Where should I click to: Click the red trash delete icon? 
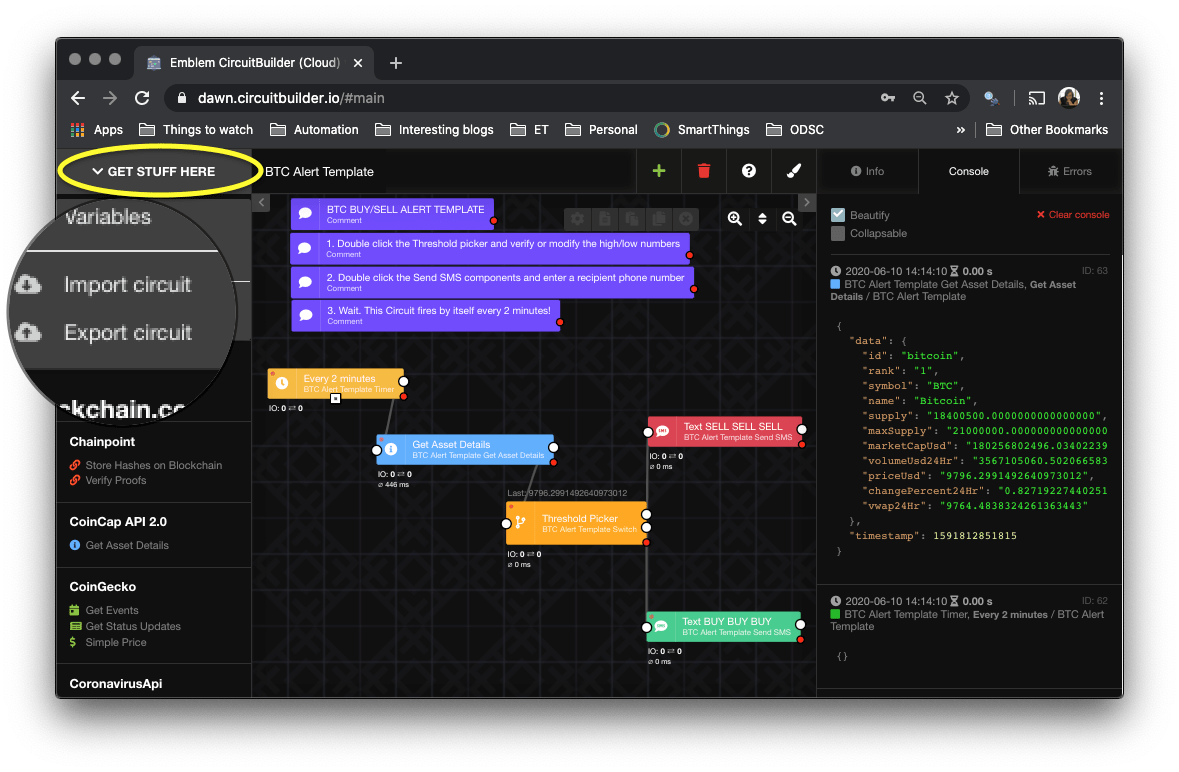click(x=704, y=171)
